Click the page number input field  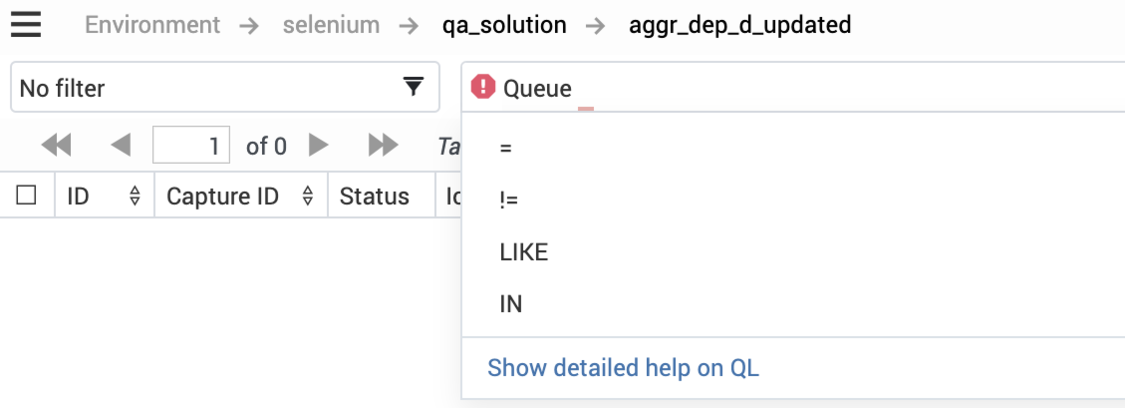coord(192,146)
